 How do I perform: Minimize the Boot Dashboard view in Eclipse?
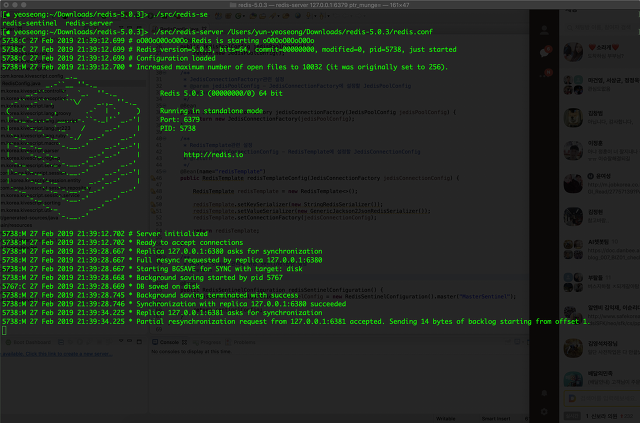pos(130,341)
